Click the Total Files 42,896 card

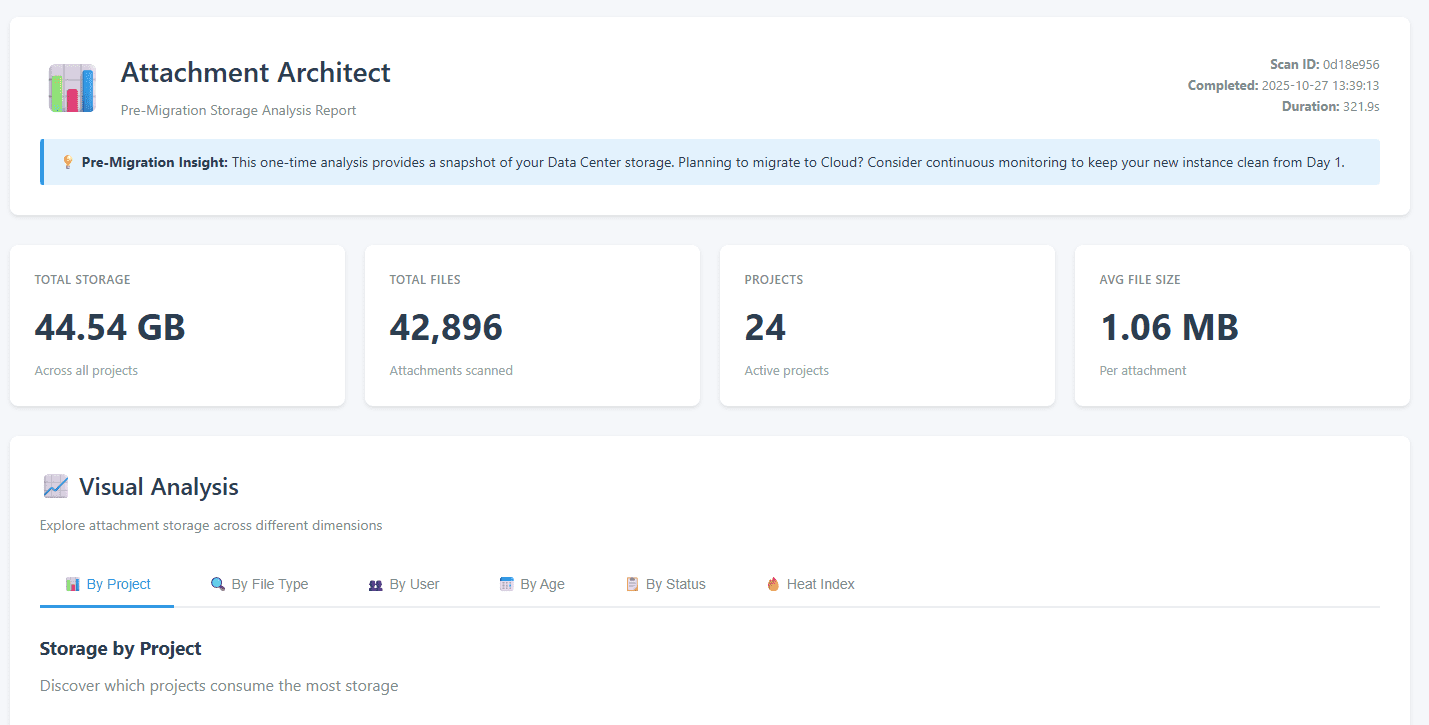pyautogui.click(x=532, y=326)
